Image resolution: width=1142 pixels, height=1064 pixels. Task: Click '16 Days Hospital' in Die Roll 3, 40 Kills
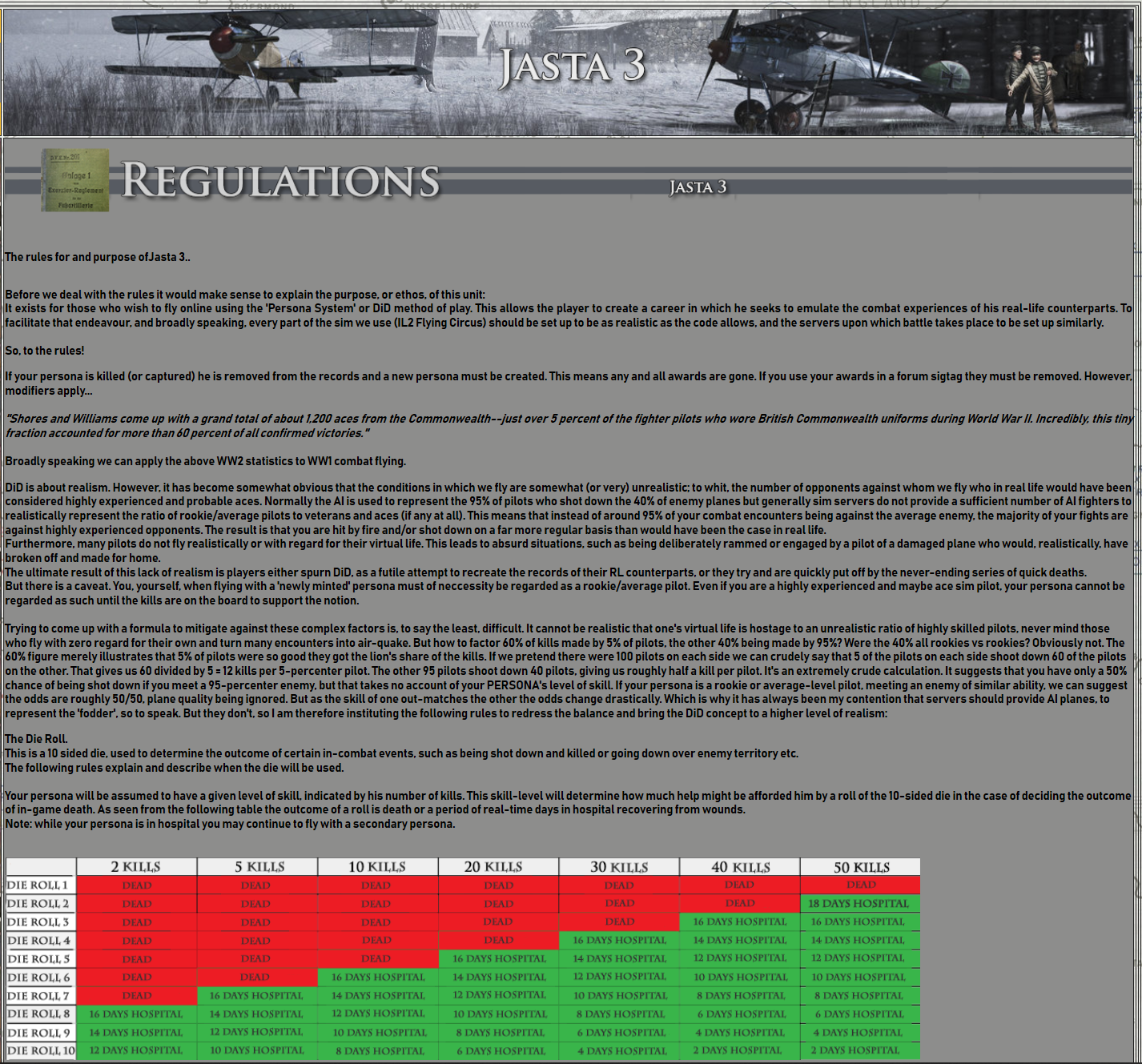point(740,921)
